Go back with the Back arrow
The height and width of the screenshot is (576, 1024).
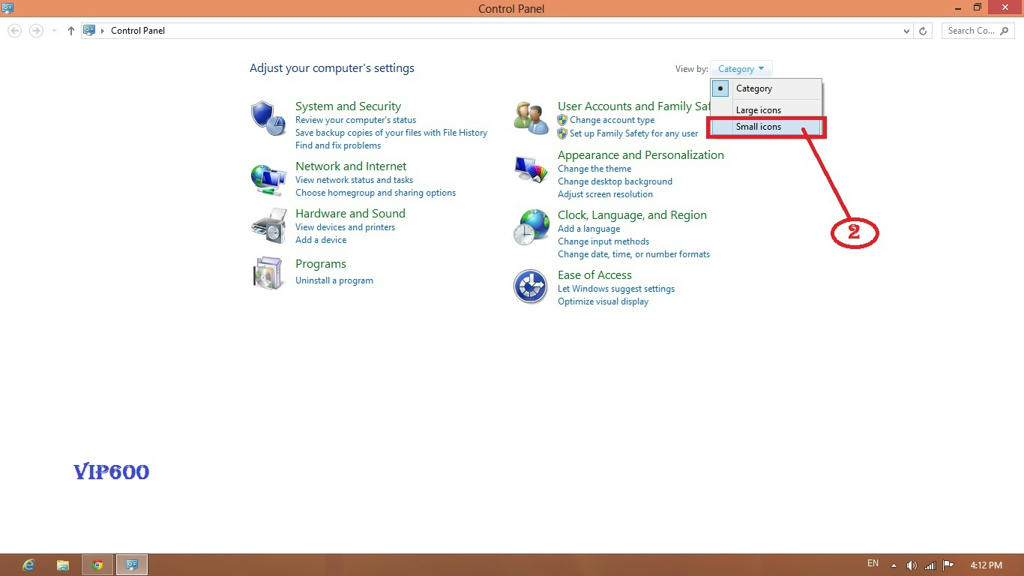(x=14, y=31)
